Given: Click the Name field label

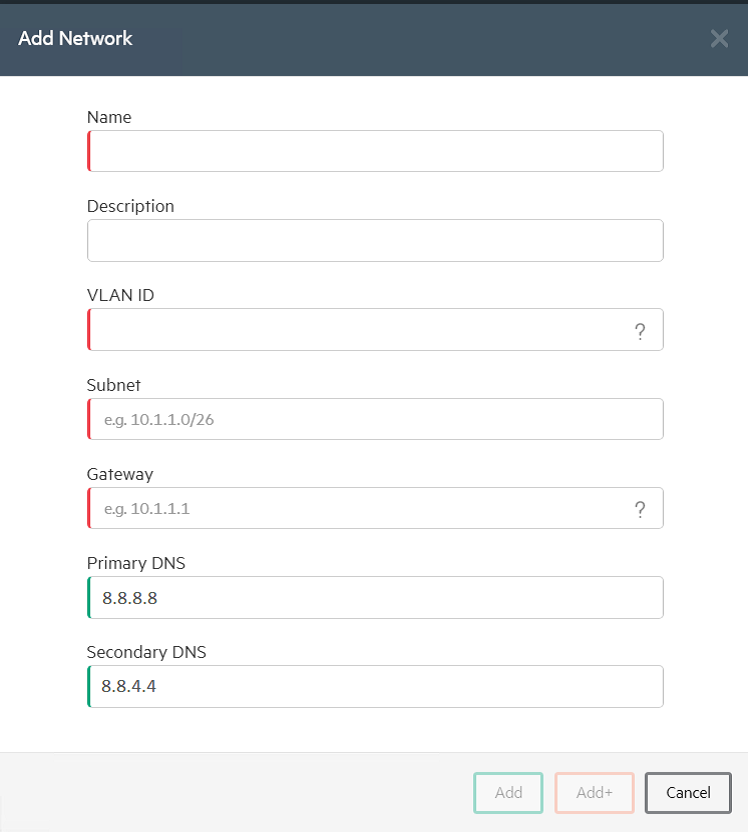Looking at the screenshot, I should 109,117.
